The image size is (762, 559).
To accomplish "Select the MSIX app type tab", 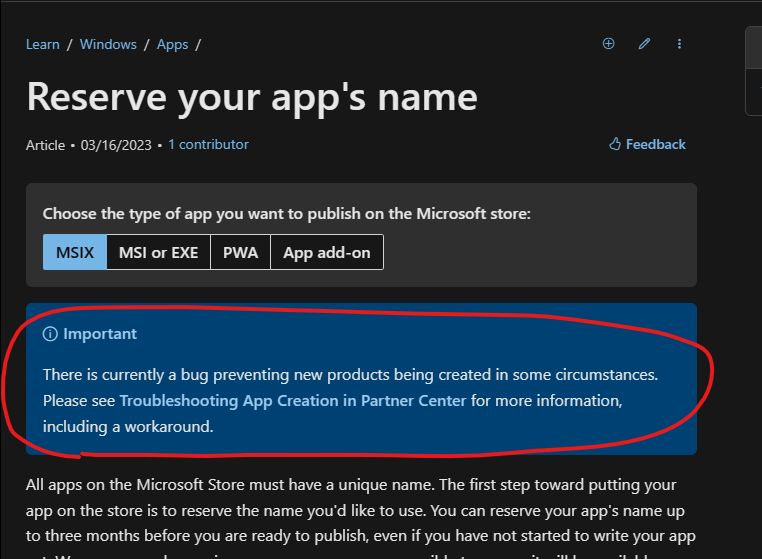I will pyautogui.click(x=75, y=252).
